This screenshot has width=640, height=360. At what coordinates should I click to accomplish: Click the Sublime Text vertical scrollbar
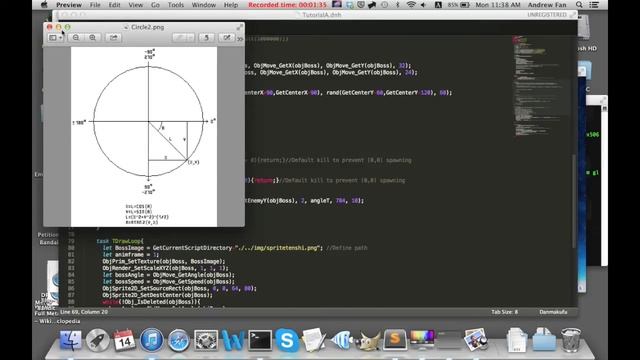click(x=574, y=200)
